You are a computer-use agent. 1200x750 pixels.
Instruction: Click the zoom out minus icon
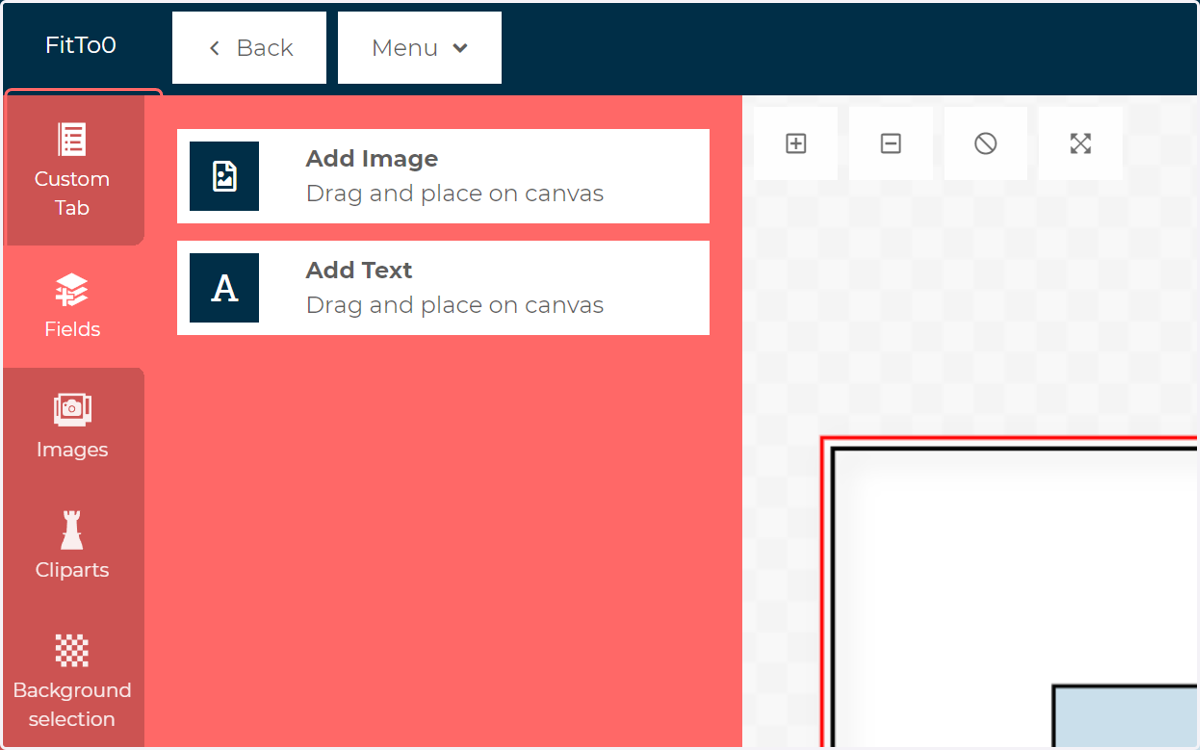891,144
